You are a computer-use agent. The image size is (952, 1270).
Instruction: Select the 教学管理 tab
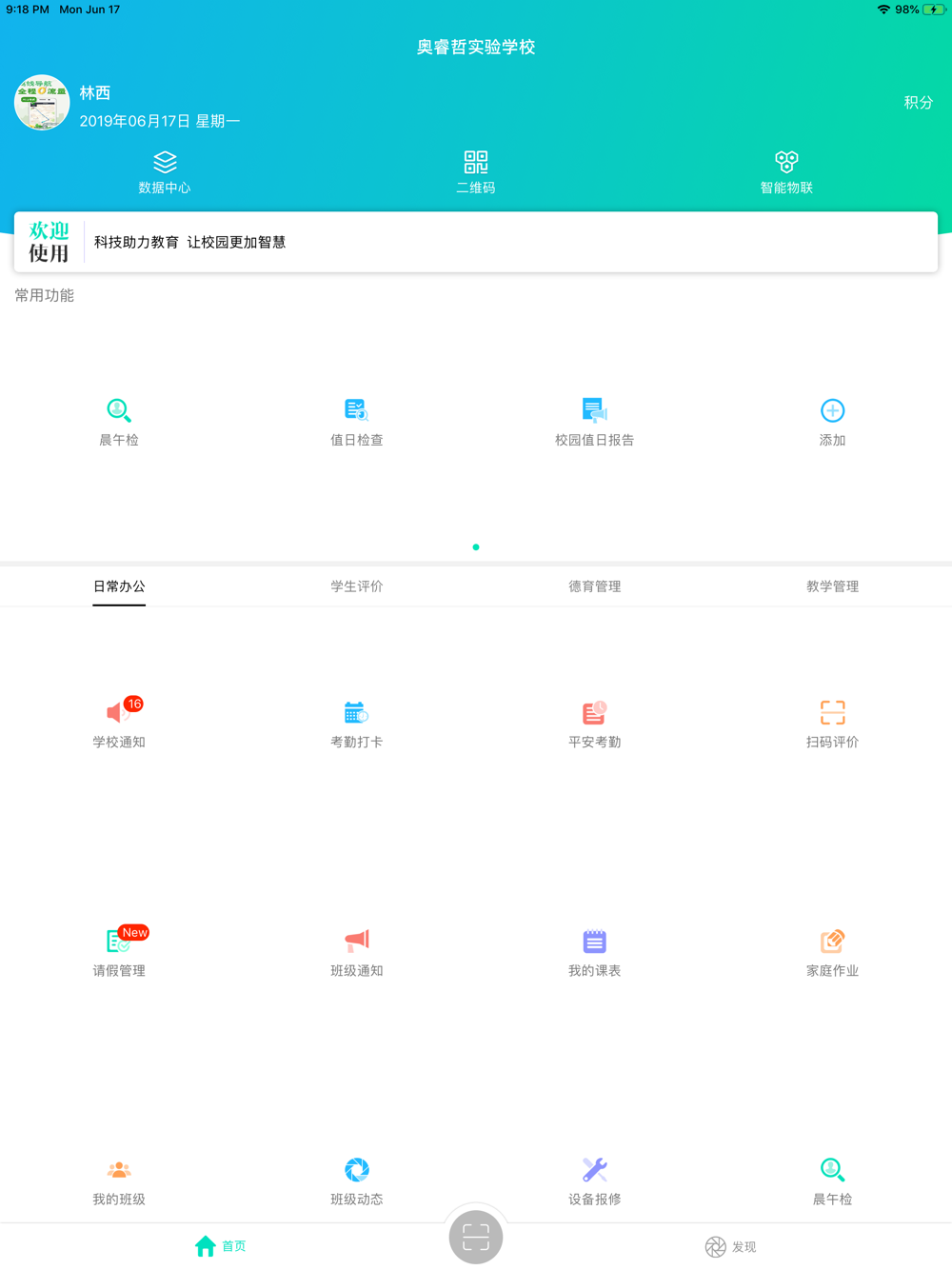[x=832, y=586]
